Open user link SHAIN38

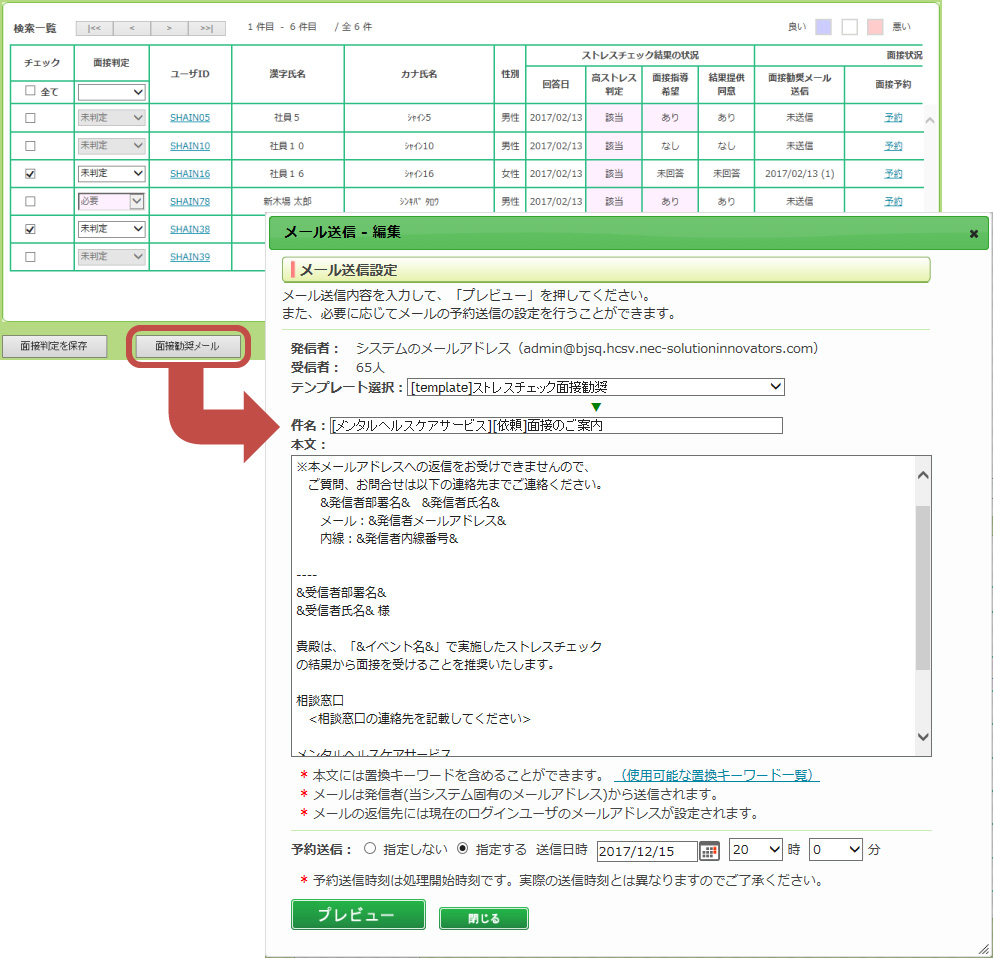point(190,230)
